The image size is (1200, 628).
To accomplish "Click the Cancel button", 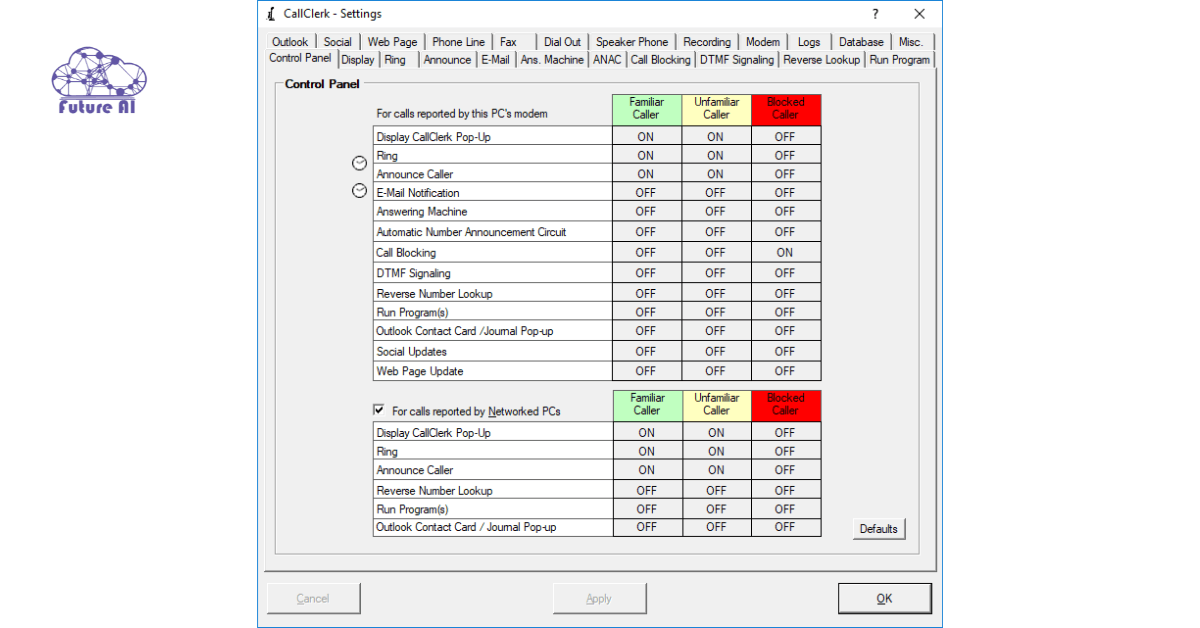I will [313, 599].
